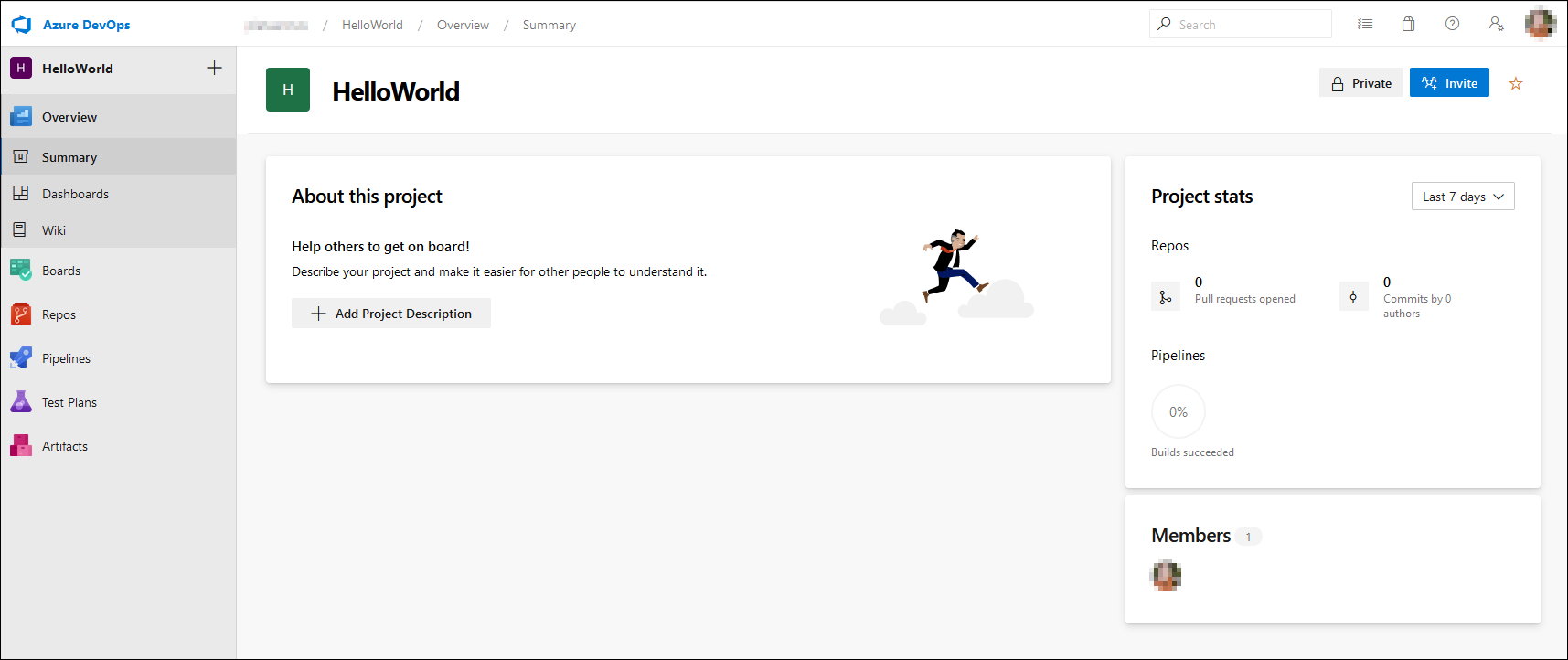Click the Builds succeeded label
The width and height of the screenshot is (1568, 660).
click(1192, 452)
